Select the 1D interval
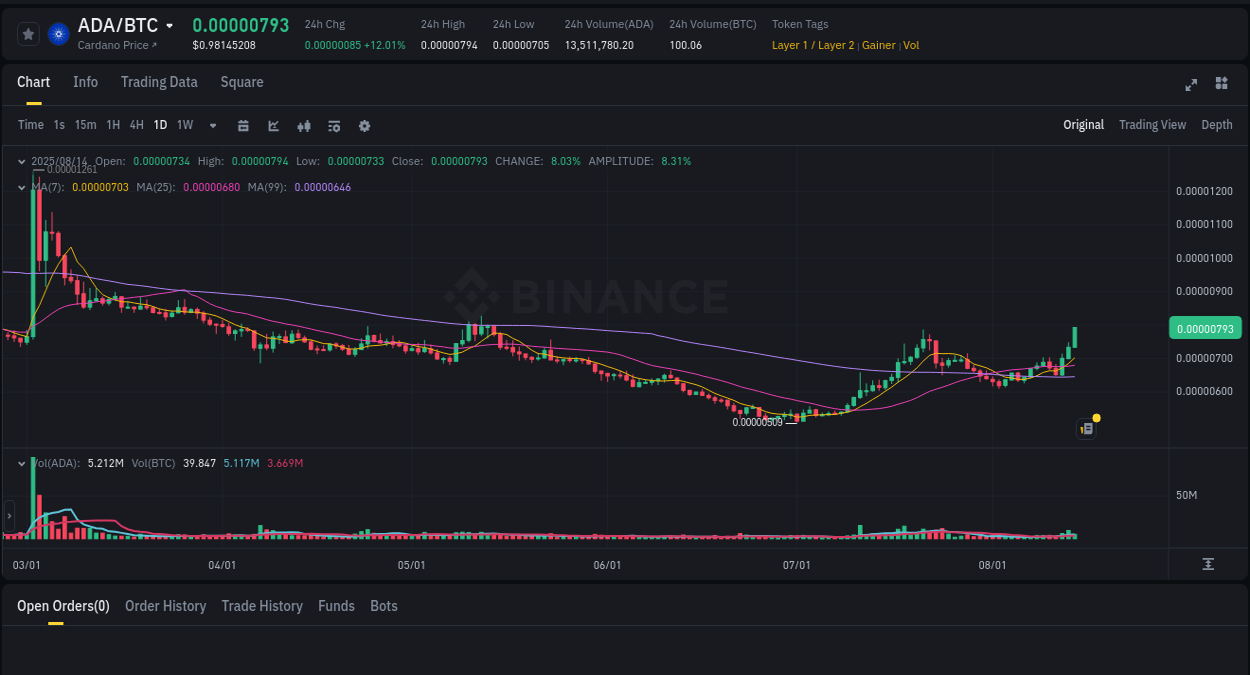The height and width of the screenshot is (675, 1250). [x=160, y=125]
